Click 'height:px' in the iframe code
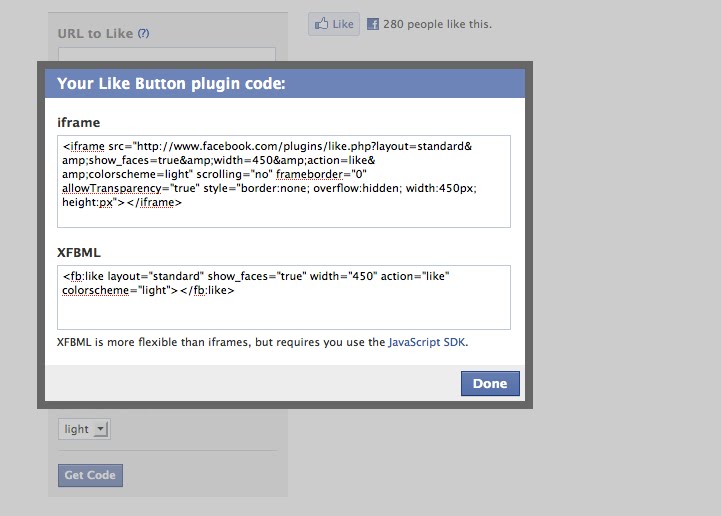The height and width of the screenshot is (516, 721). (88, 202)
